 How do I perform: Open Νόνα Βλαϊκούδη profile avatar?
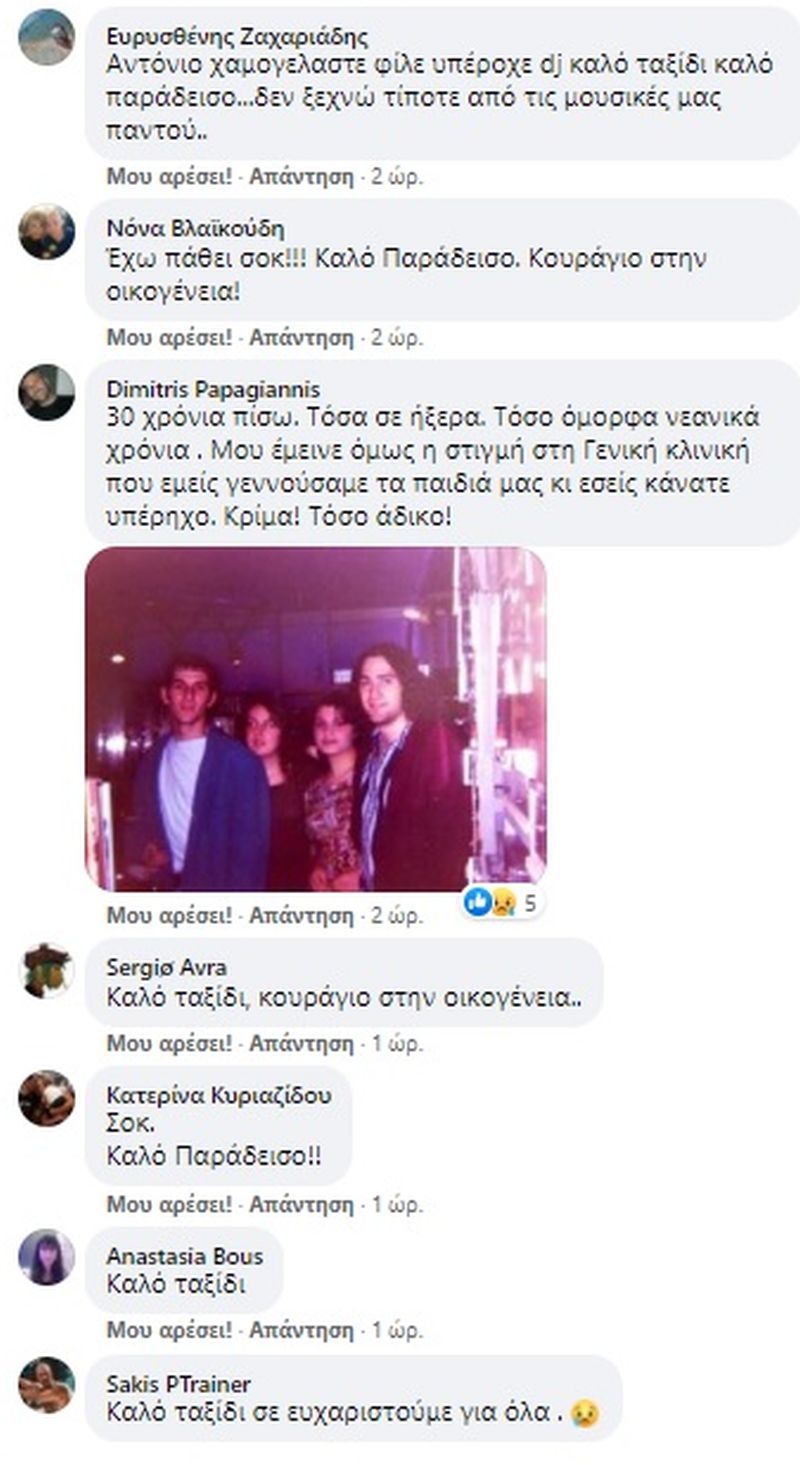tap(46, 232)
